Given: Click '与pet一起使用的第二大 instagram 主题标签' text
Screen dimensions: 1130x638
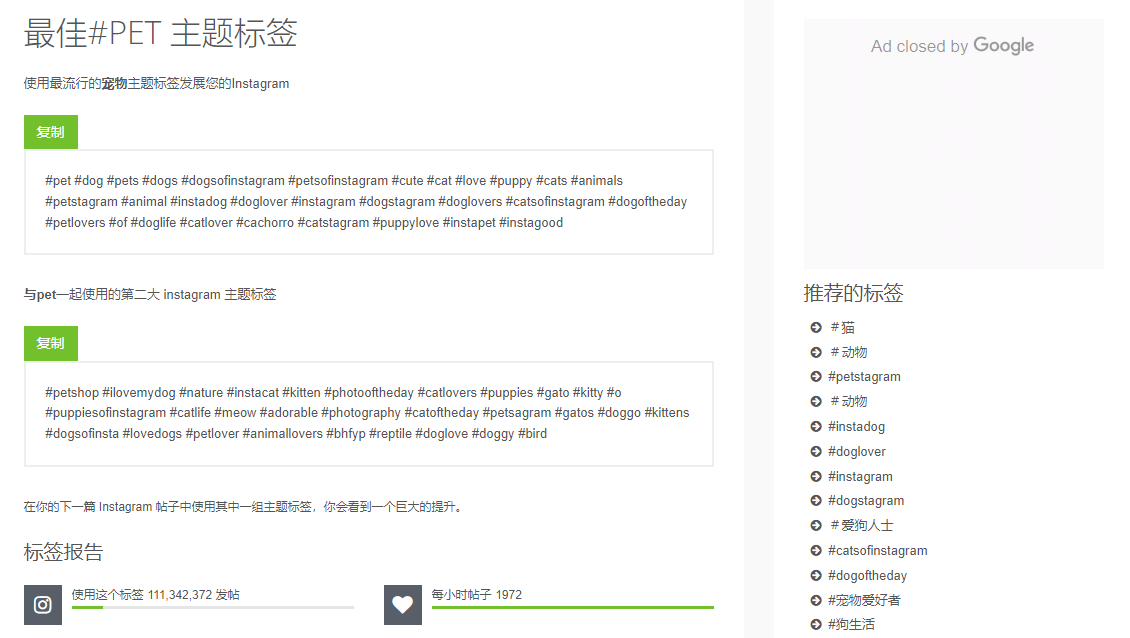Looking at the screenshot, I should (150, 294).
